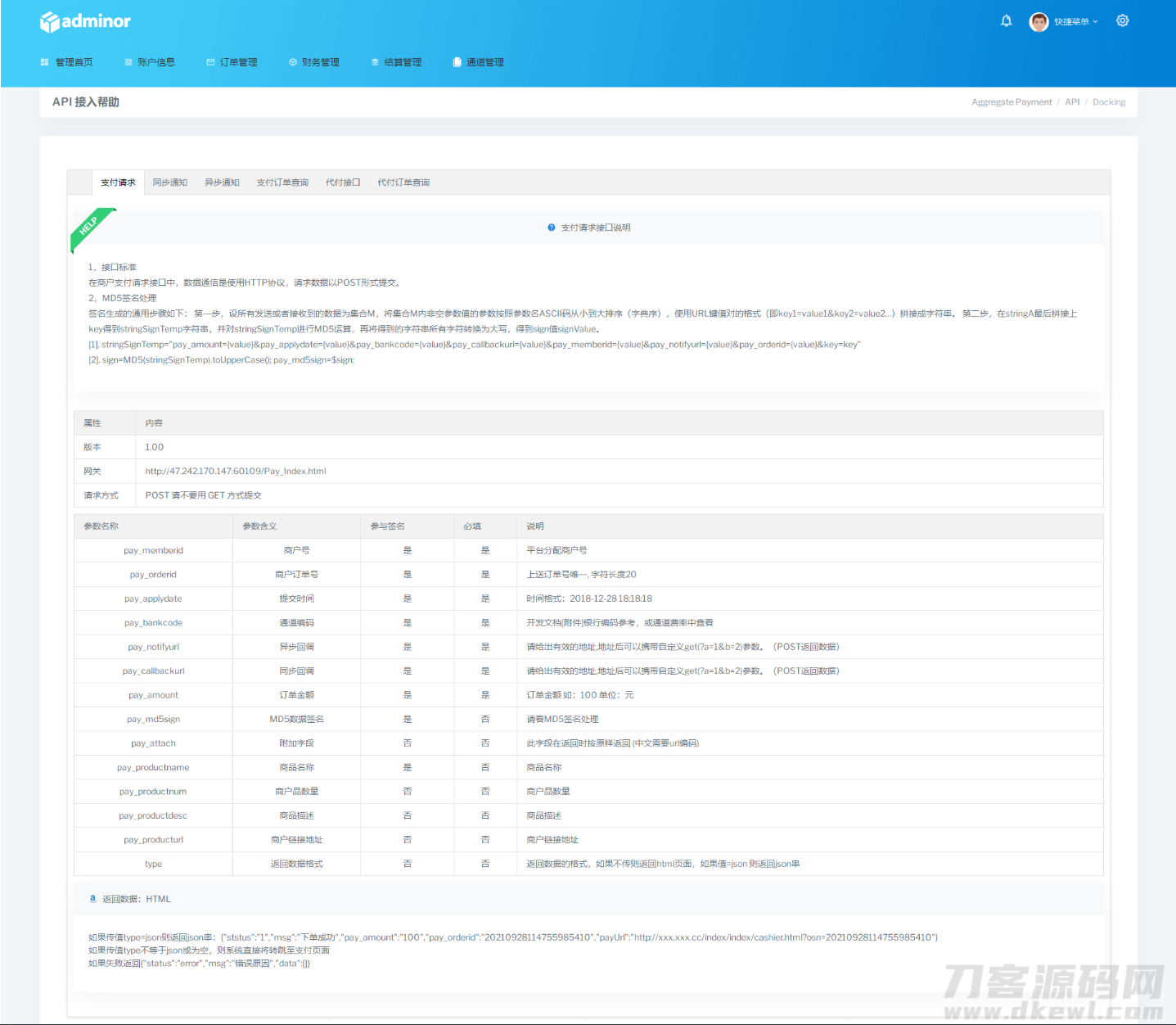Switch to the 同步通知 tab
The image size is (1176, 1025).
click(x=170, y=183)
